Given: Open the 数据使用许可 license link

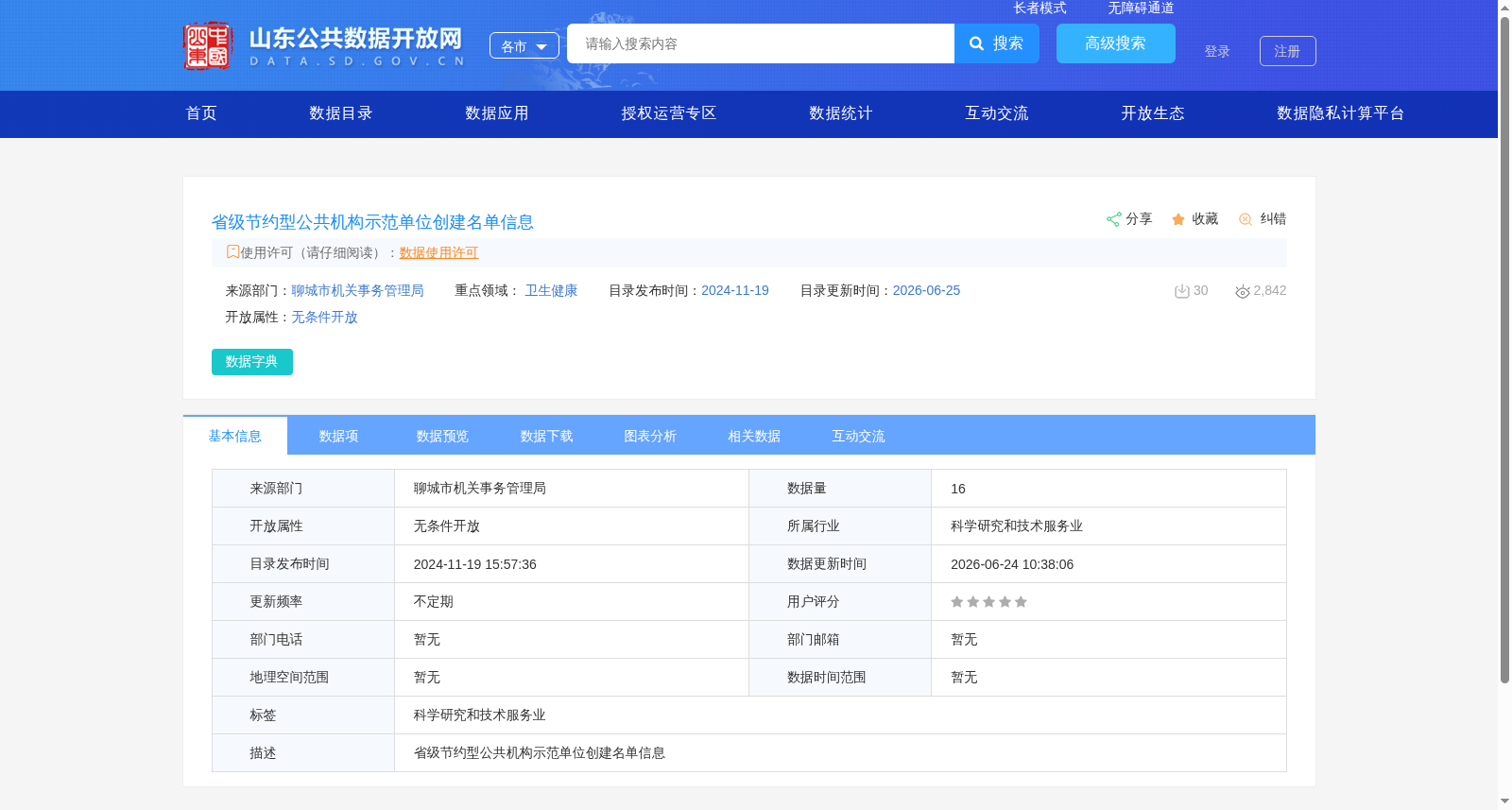Looking at the screenshot, I should (438, 252).
